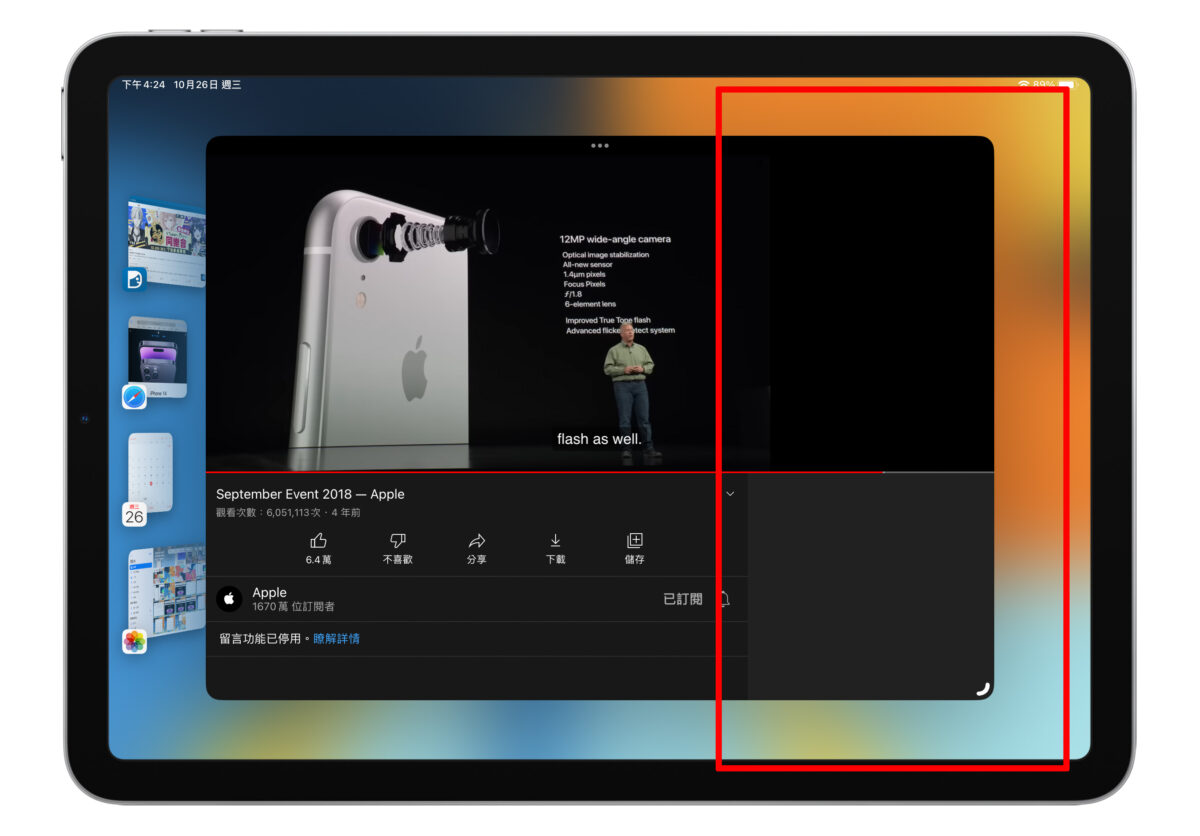
Task: Expand the video description chevron
Action: [x=730, y=494]
